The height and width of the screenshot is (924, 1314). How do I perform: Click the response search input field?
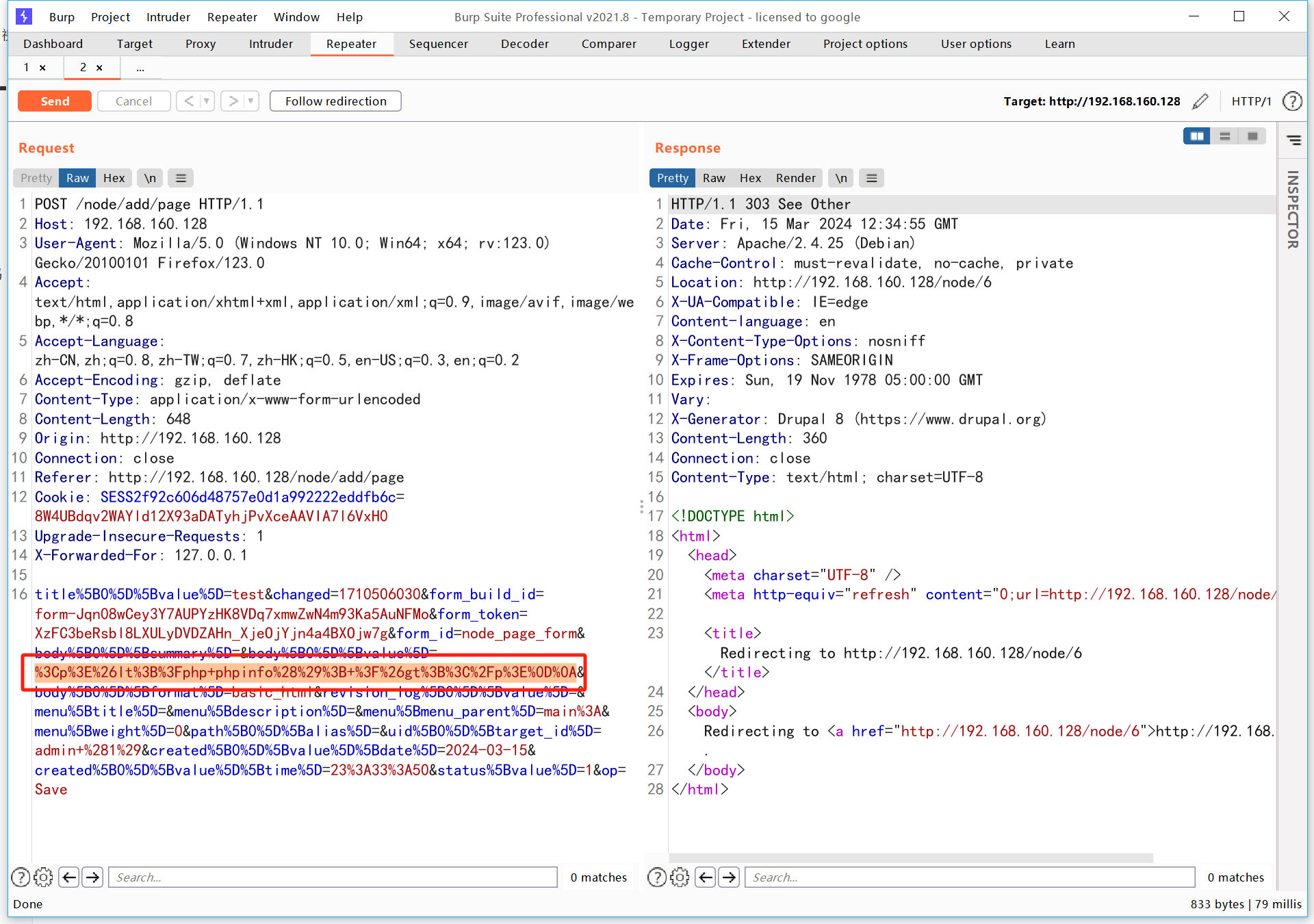coord(970,877)
